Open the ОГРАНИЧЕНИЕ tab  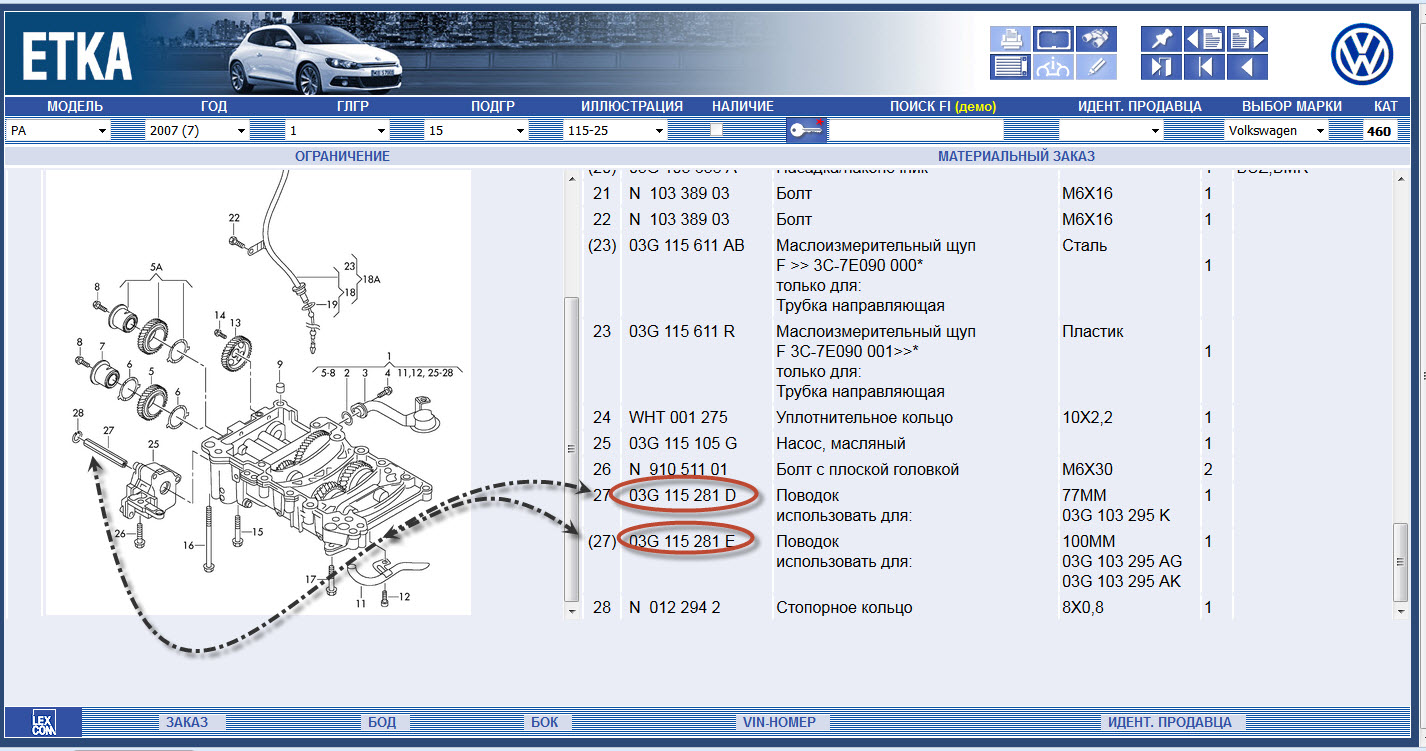(x=342, y=156)
